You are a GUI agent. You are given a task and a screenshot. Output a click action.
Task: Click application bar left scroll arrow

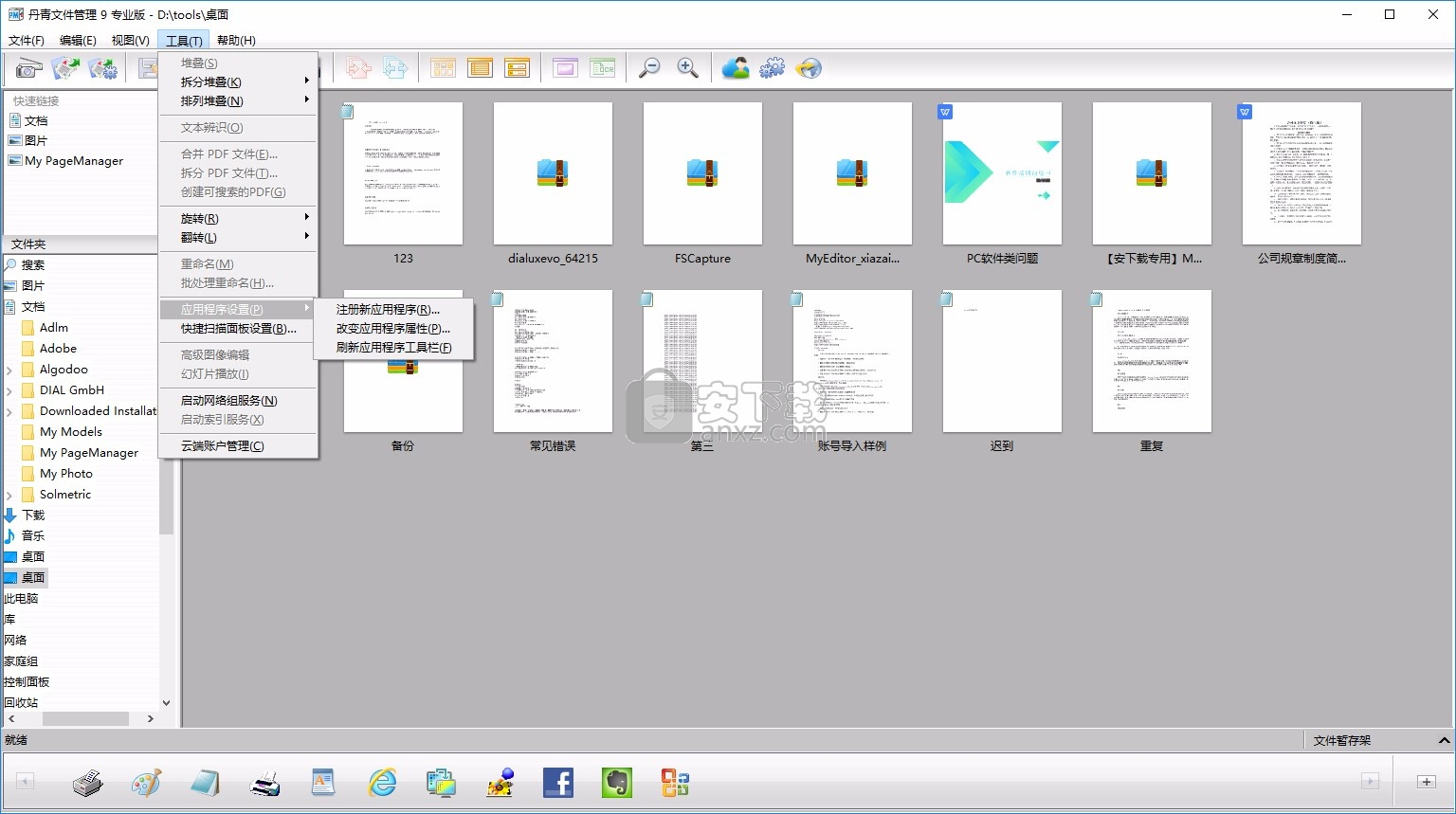[x=25, y=782]
